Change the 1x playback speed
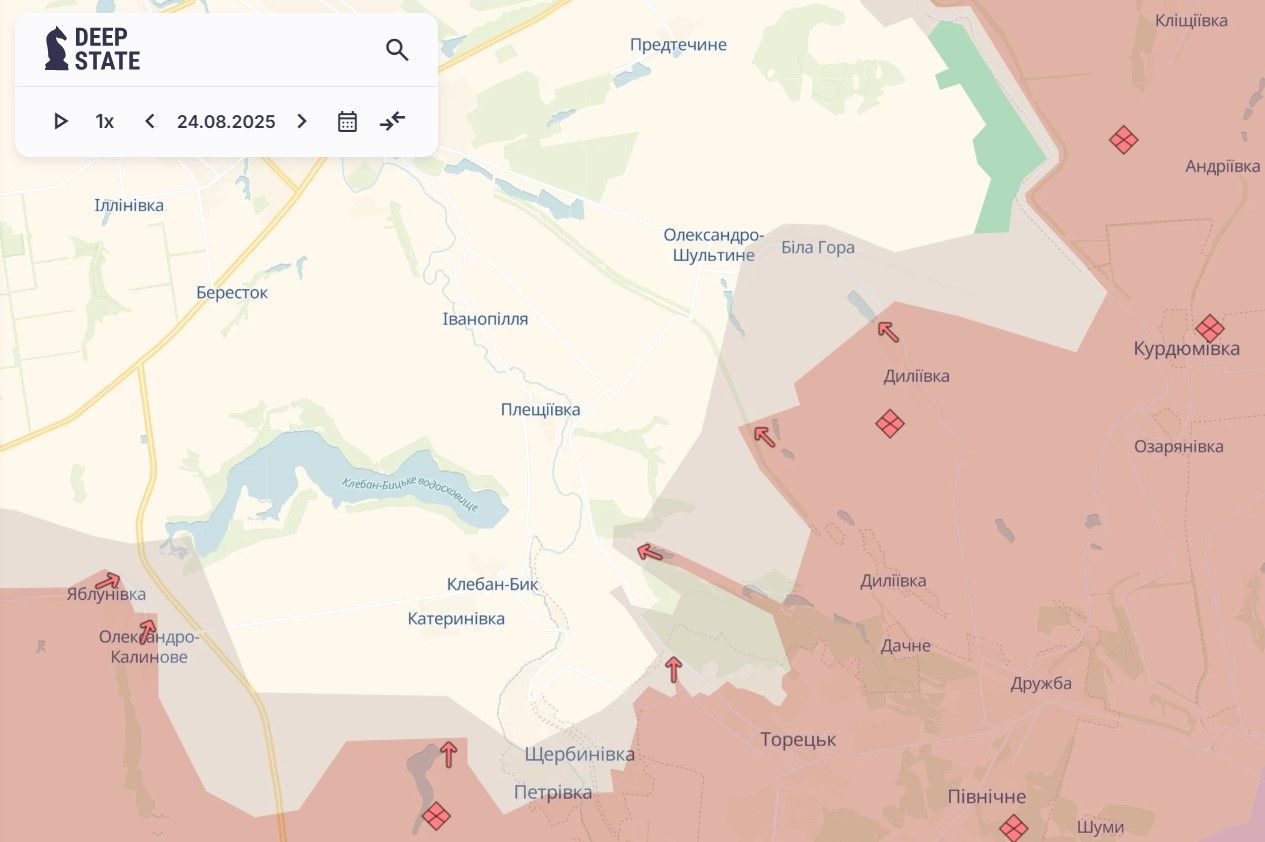This screenshot has width=1265, height=842. tap(105, 122)
